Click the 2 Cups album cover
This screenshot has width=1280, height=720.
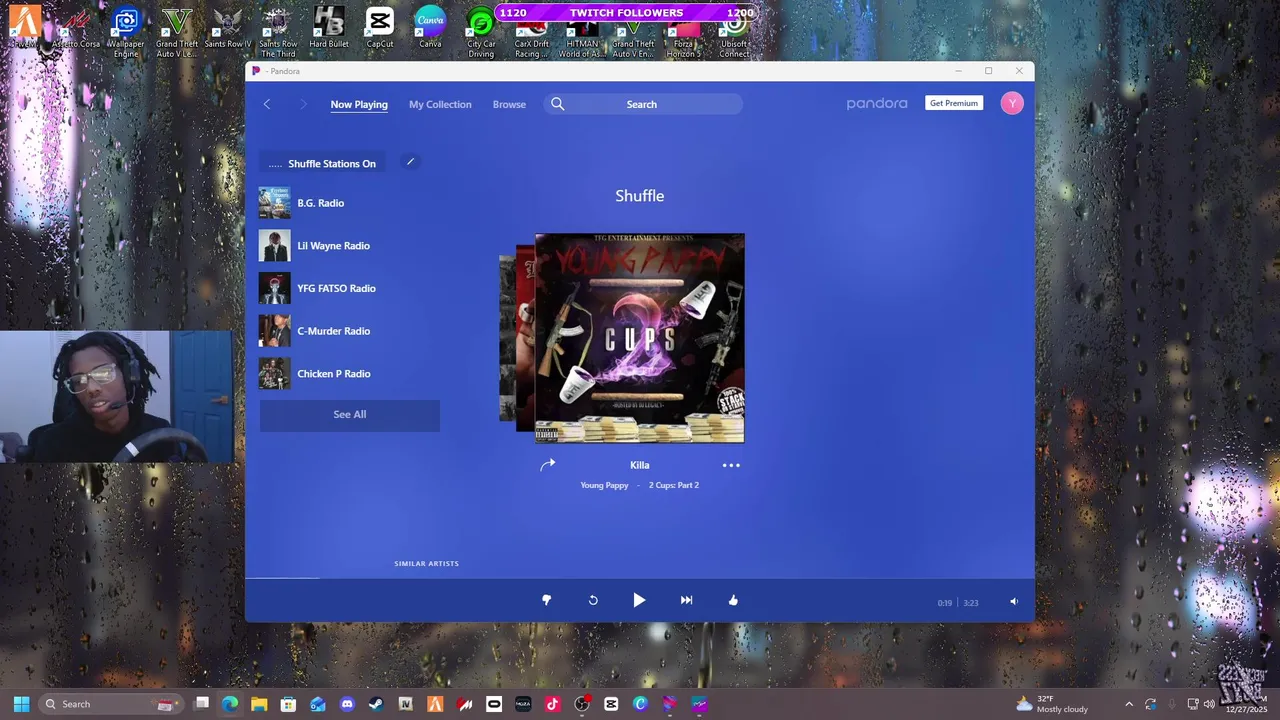[640, 338]
